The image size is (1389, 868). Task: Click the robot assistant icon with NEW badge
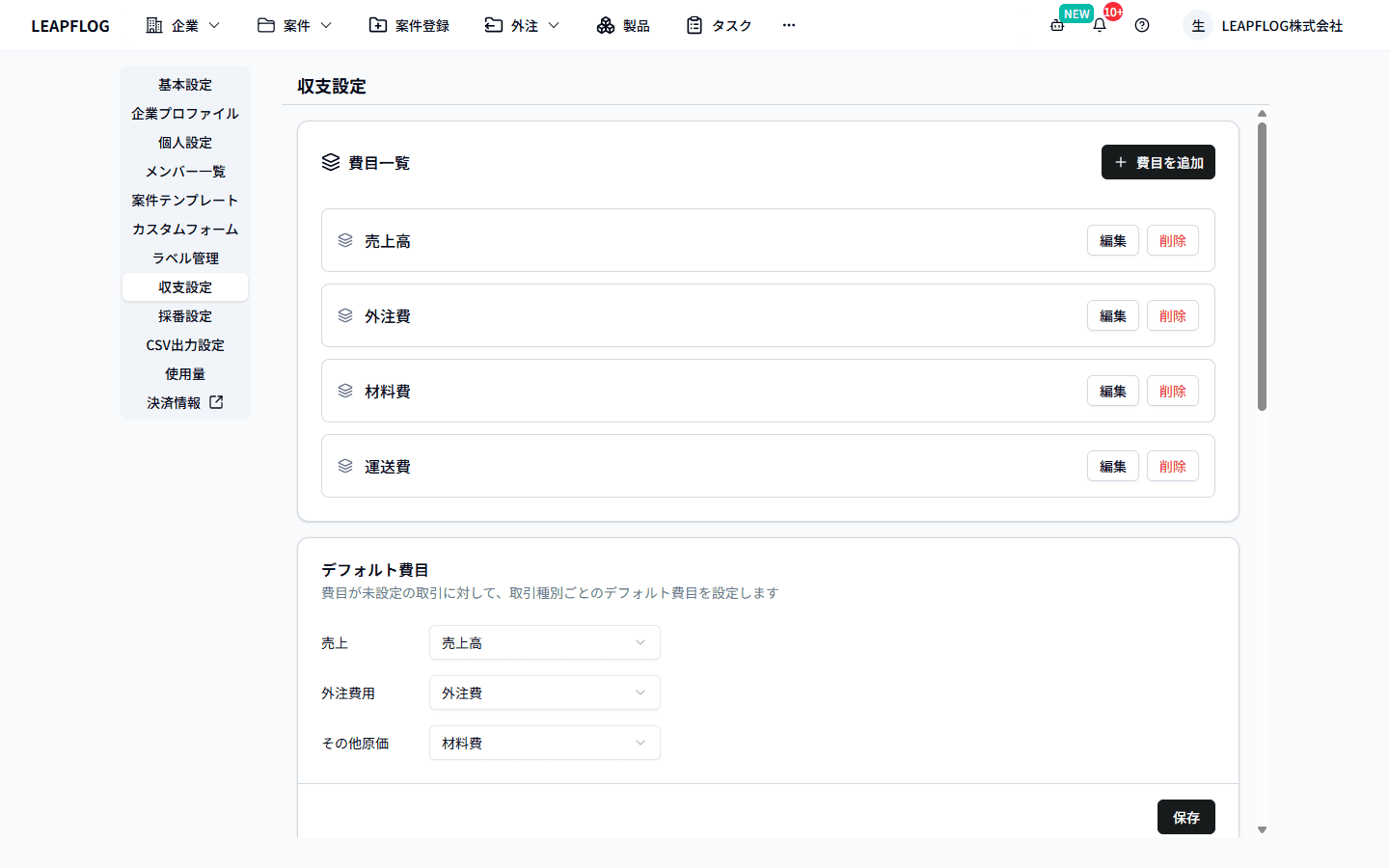coord(1057,26)
